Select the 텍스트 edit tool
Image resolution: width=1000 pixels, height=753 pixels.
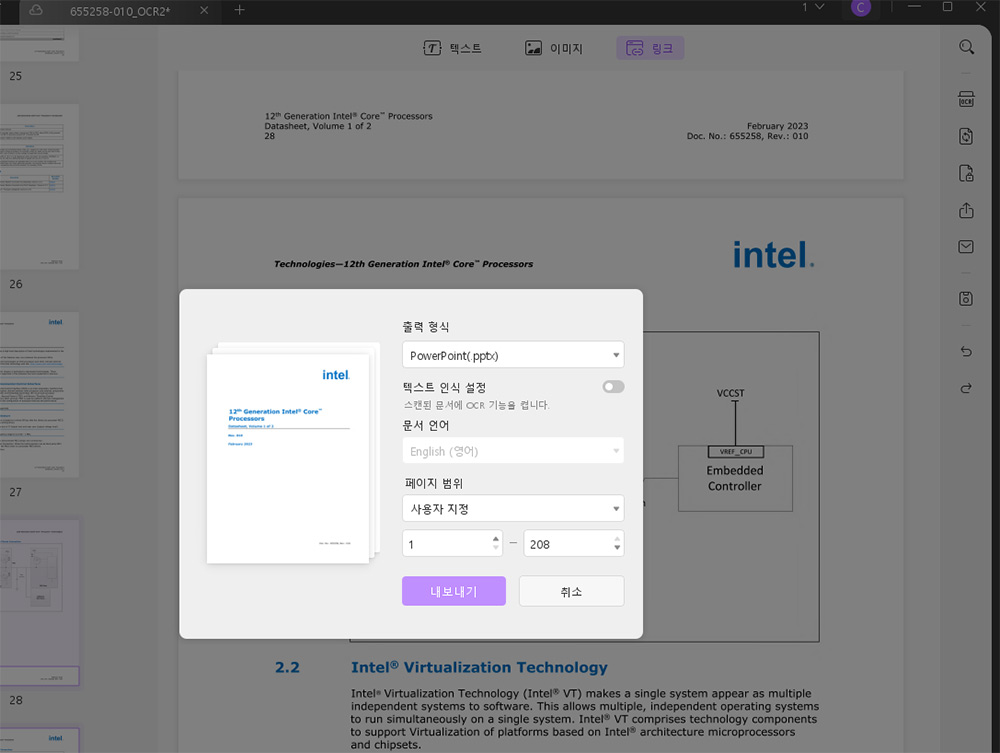pos(452,48)
